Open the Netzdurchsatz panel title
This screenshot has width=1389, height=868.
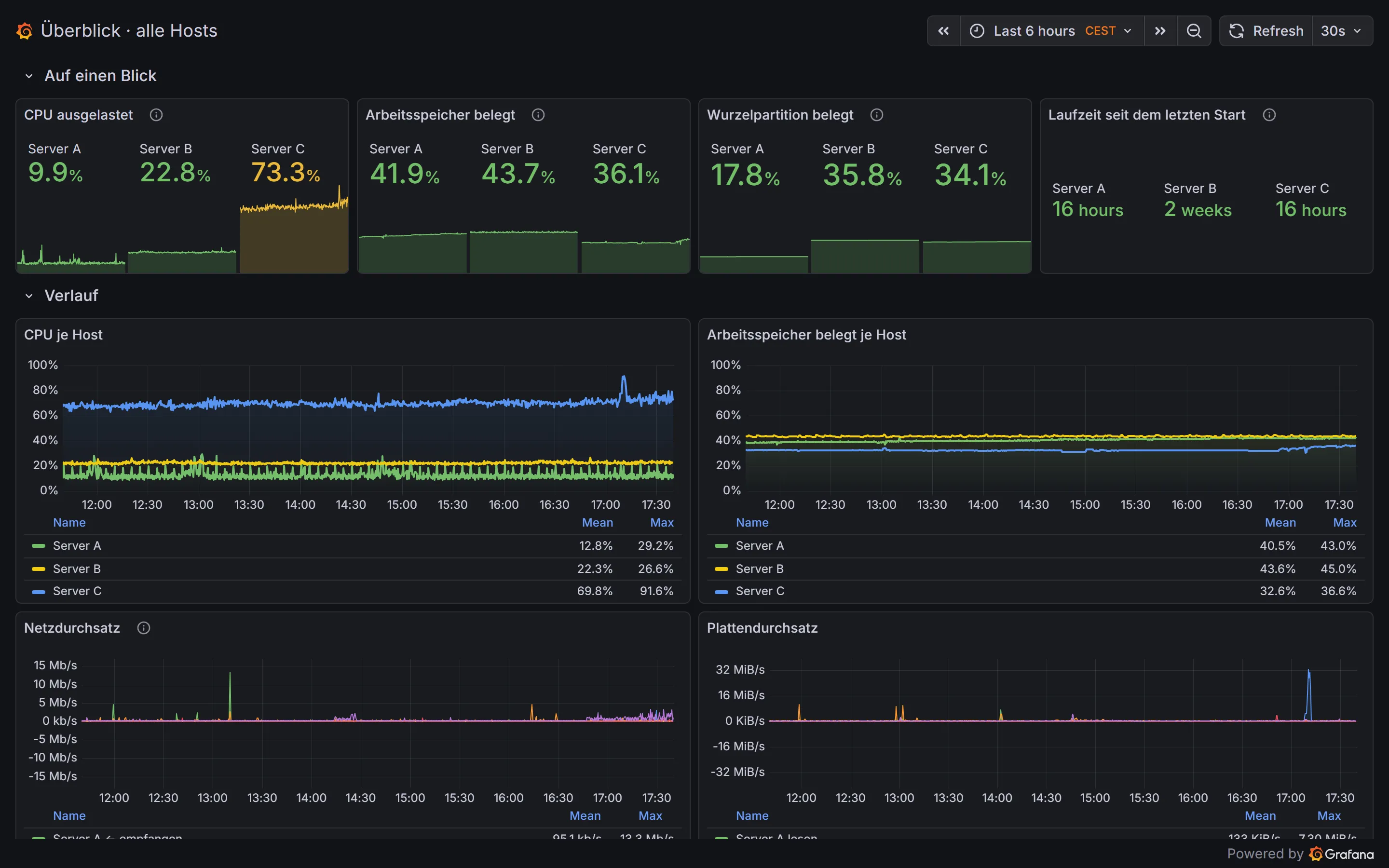point(72,628)
